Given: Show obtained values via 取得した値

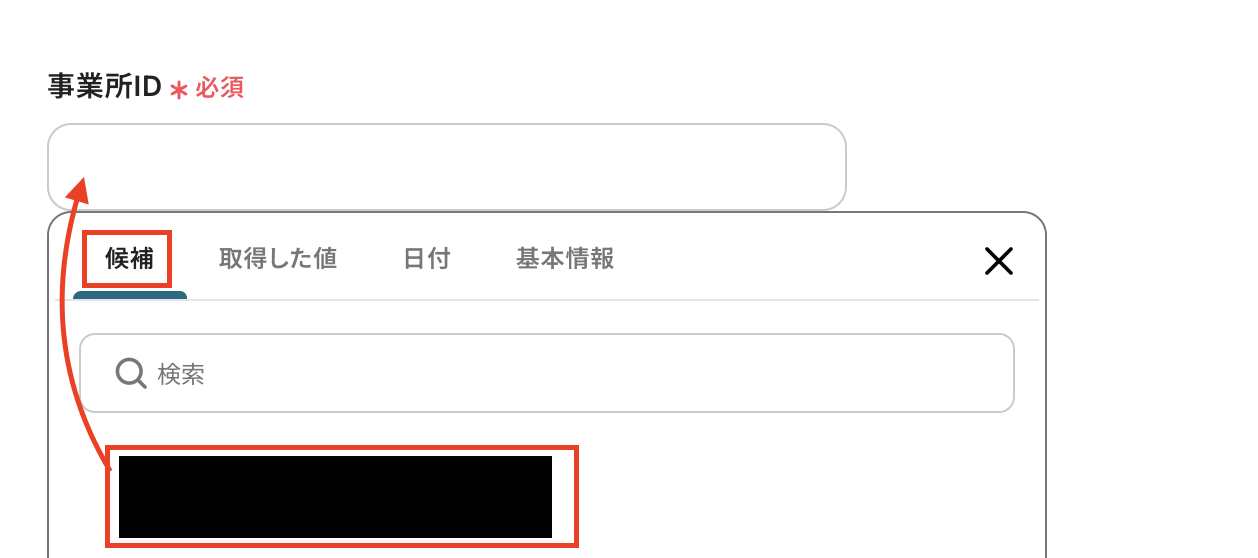Looking at the screenshot, I should [x=278, y=259].
